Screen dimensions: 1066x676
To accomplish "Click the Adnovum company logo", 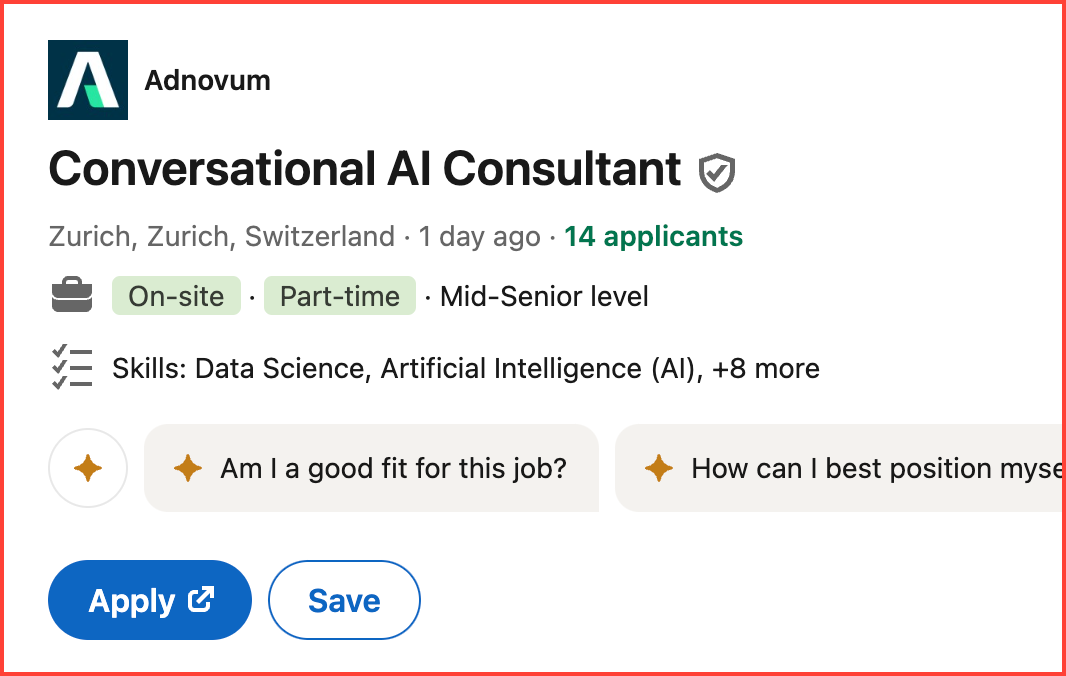I will click(87, 80).
